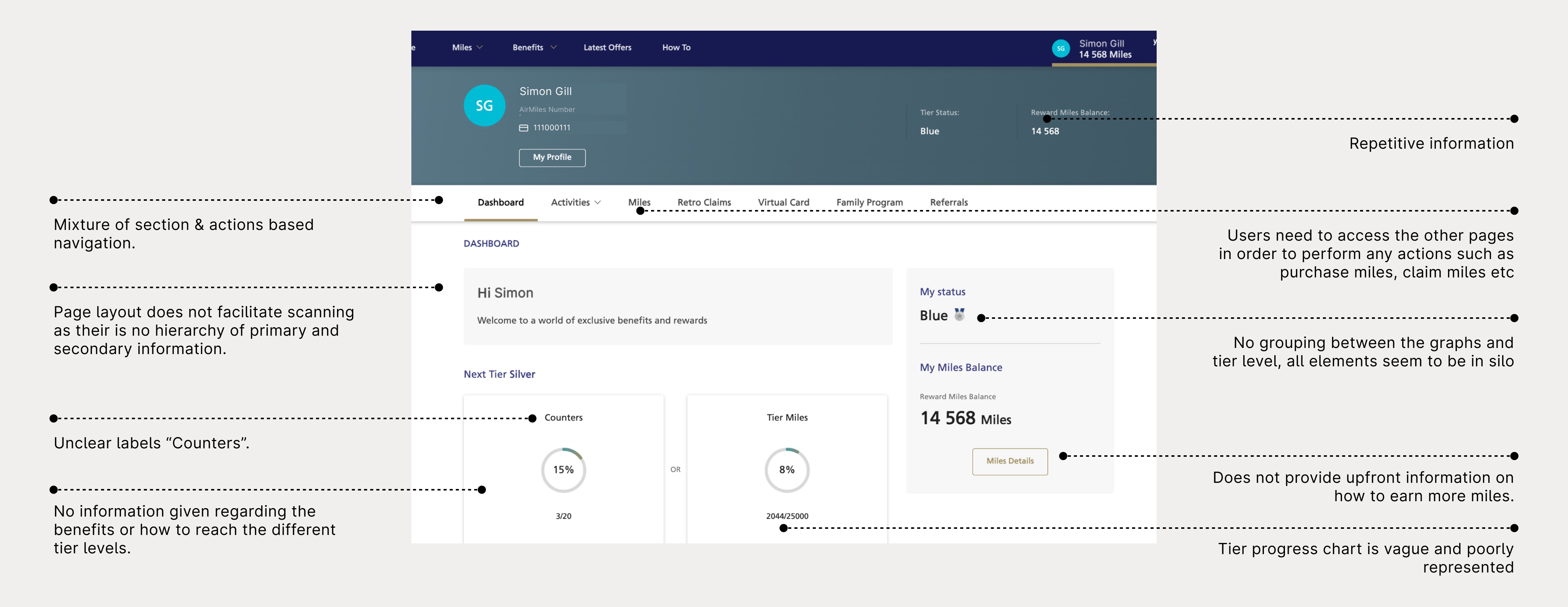Screen dimensions: 1568x607
Task: Click the Hi Simon greeting
Action: click(505, 293)
